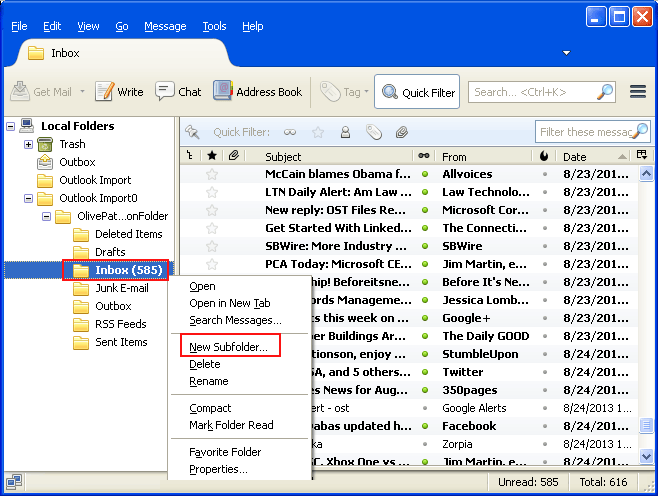Click the thread column header icon
Viewport: 658px width, 496px height.
(190, 156)
